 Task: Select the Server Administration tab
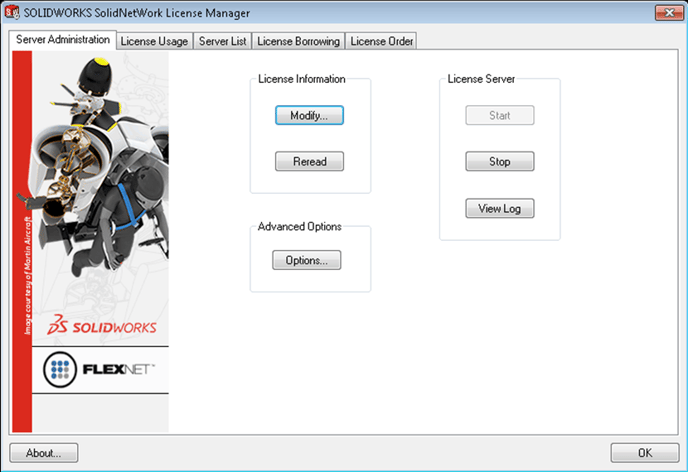click(64, 40)
